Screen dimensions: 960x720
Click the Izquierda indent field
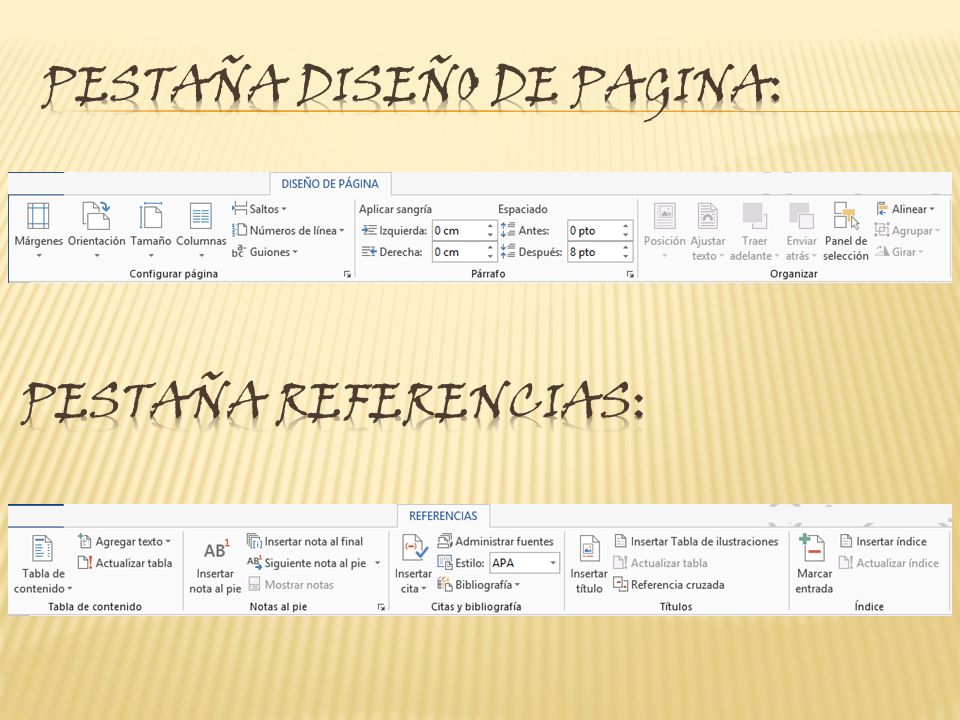pyautogui.click(x=459, y=230)
